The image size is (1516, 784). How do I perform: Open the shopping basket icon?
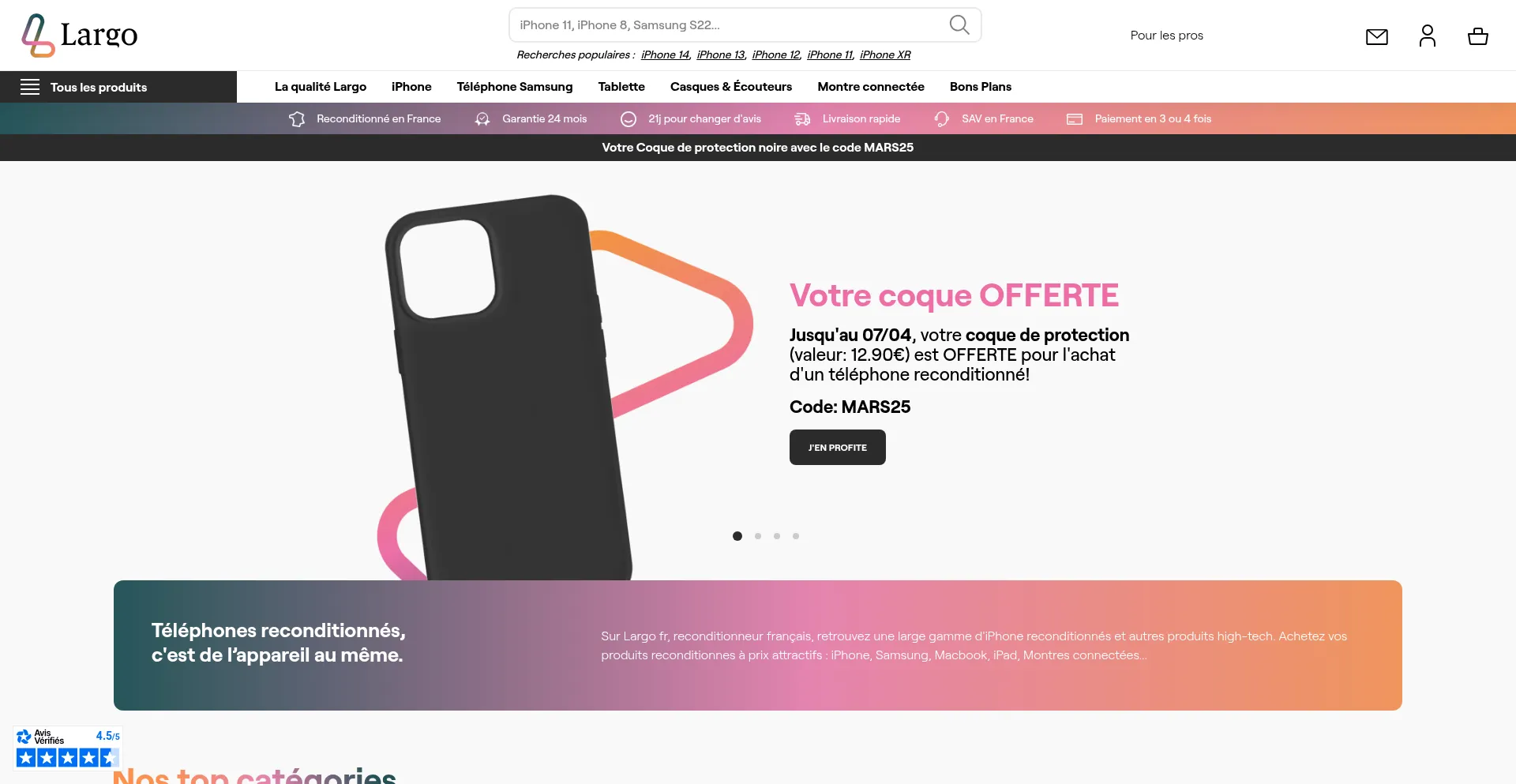pos(1478,36)
